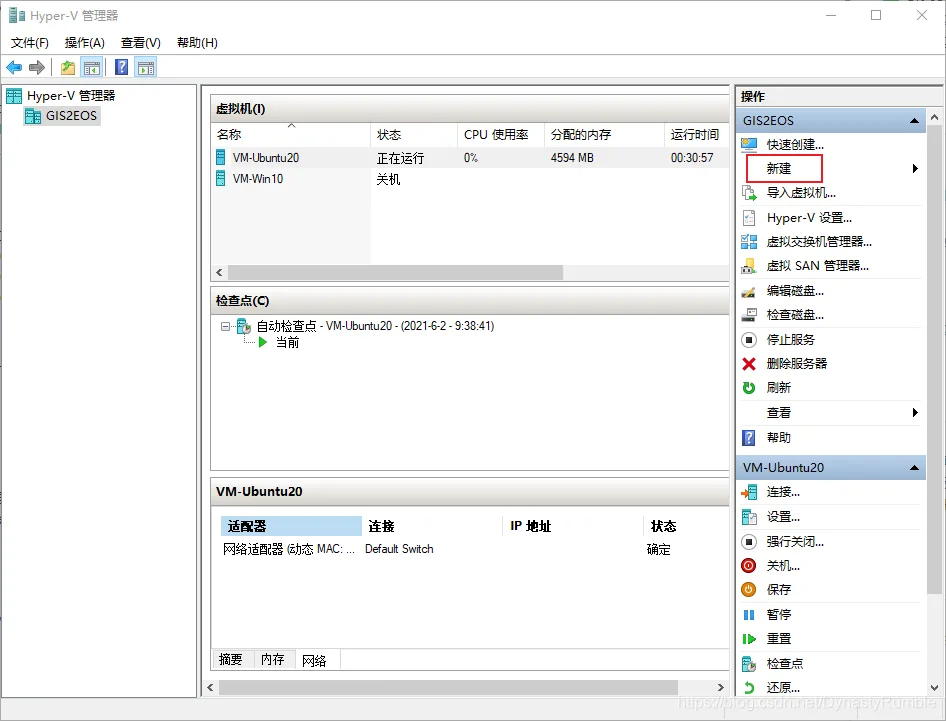The width and height of the screenshot is (946, 721).
Task: Click the Import Virtual Machine (导入虚拟机) icon
Action: coord(749,193)
